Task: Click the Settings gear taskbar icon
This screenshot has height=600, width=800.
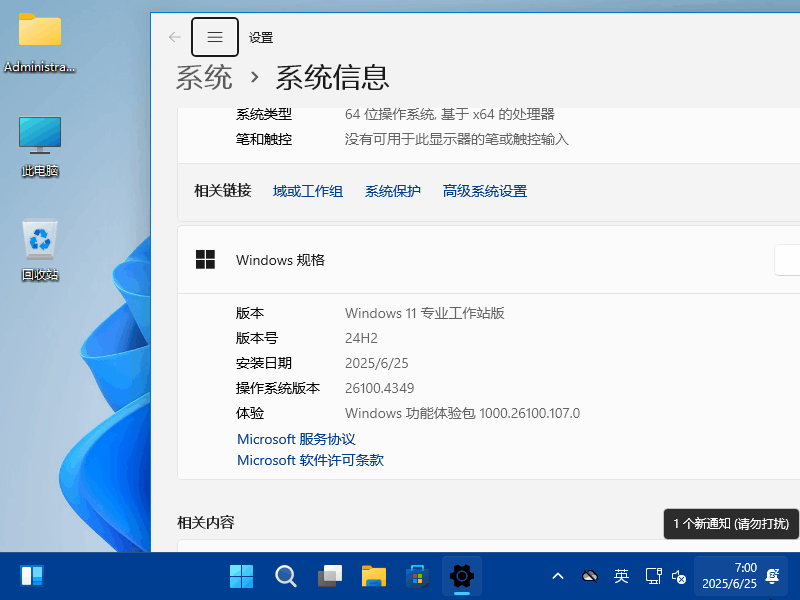Action: (x=462, y=576)
